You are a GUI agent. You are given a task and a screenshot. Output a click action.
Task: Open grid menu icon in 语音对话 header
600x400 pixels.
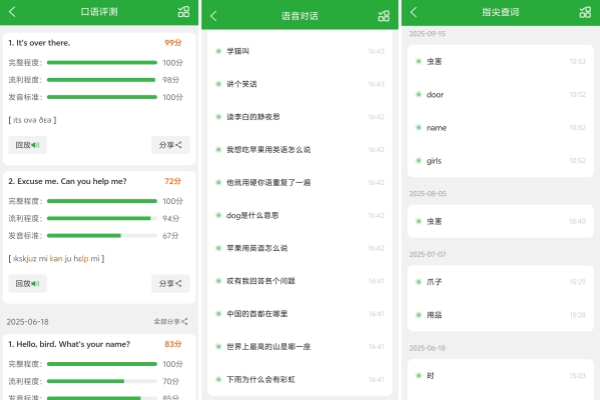coord(384,16)
